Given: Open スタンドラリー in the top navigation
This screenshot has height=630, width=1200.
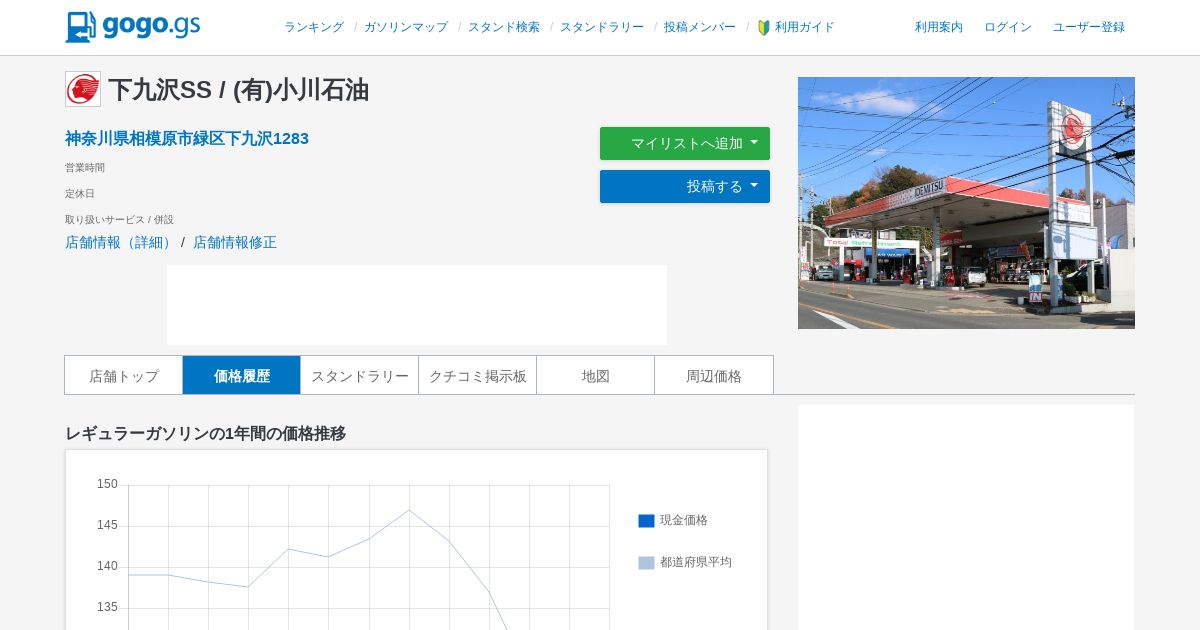Looking at the screenshot, I should [602, 27].
